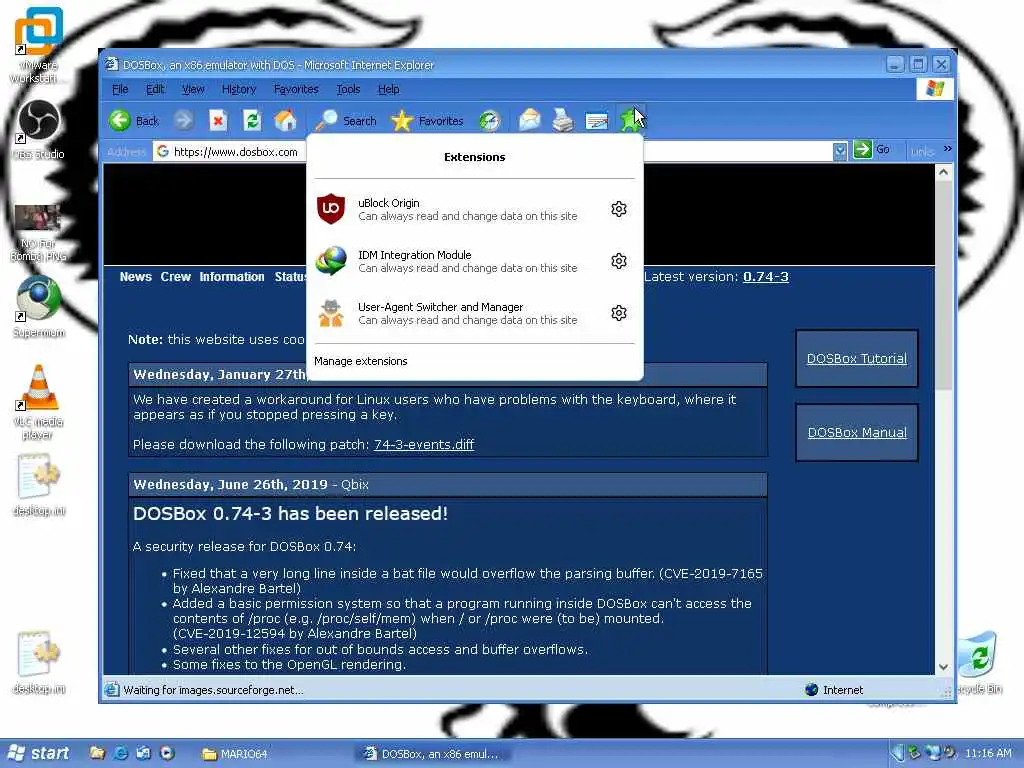Image resolution: width=1024 pixels, height=768 pixels.
Task: Open settings gear for uBlock Origin
Action: coord(618,209)
